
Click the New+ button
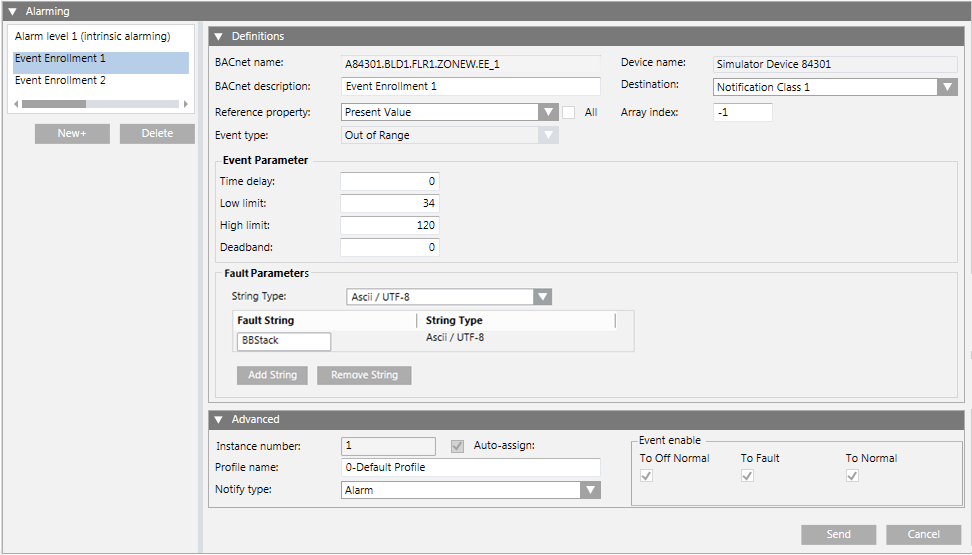(x=72, y=134)
